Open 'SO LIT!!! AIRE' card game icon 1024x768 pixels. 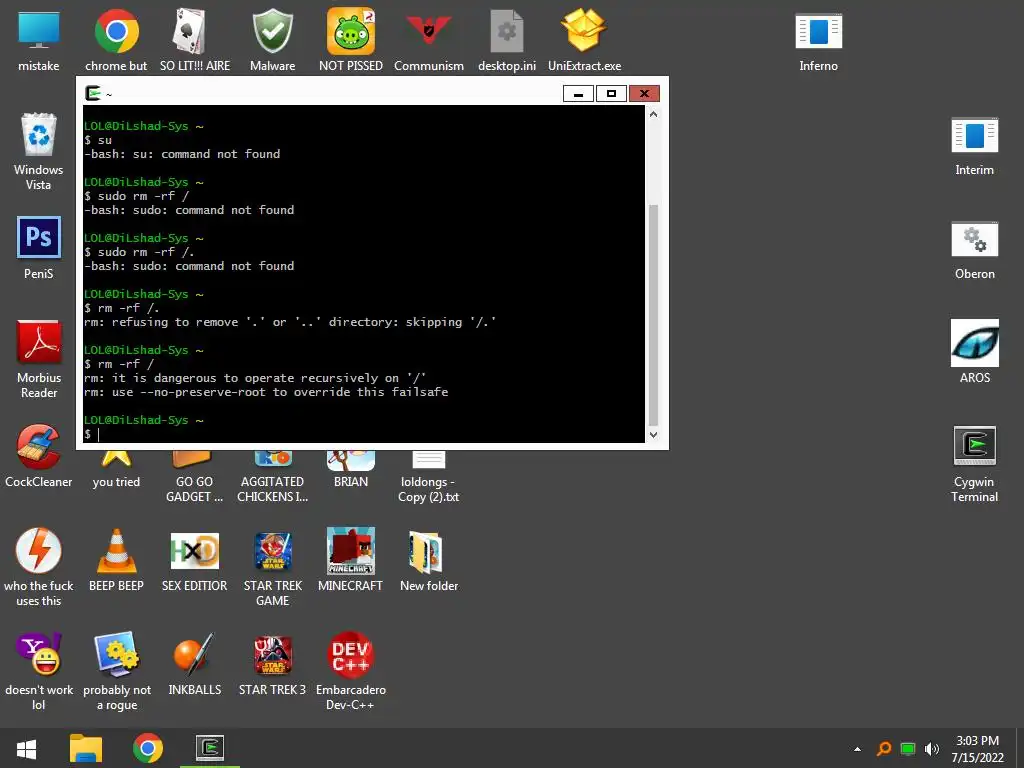[x=195, y=40]
